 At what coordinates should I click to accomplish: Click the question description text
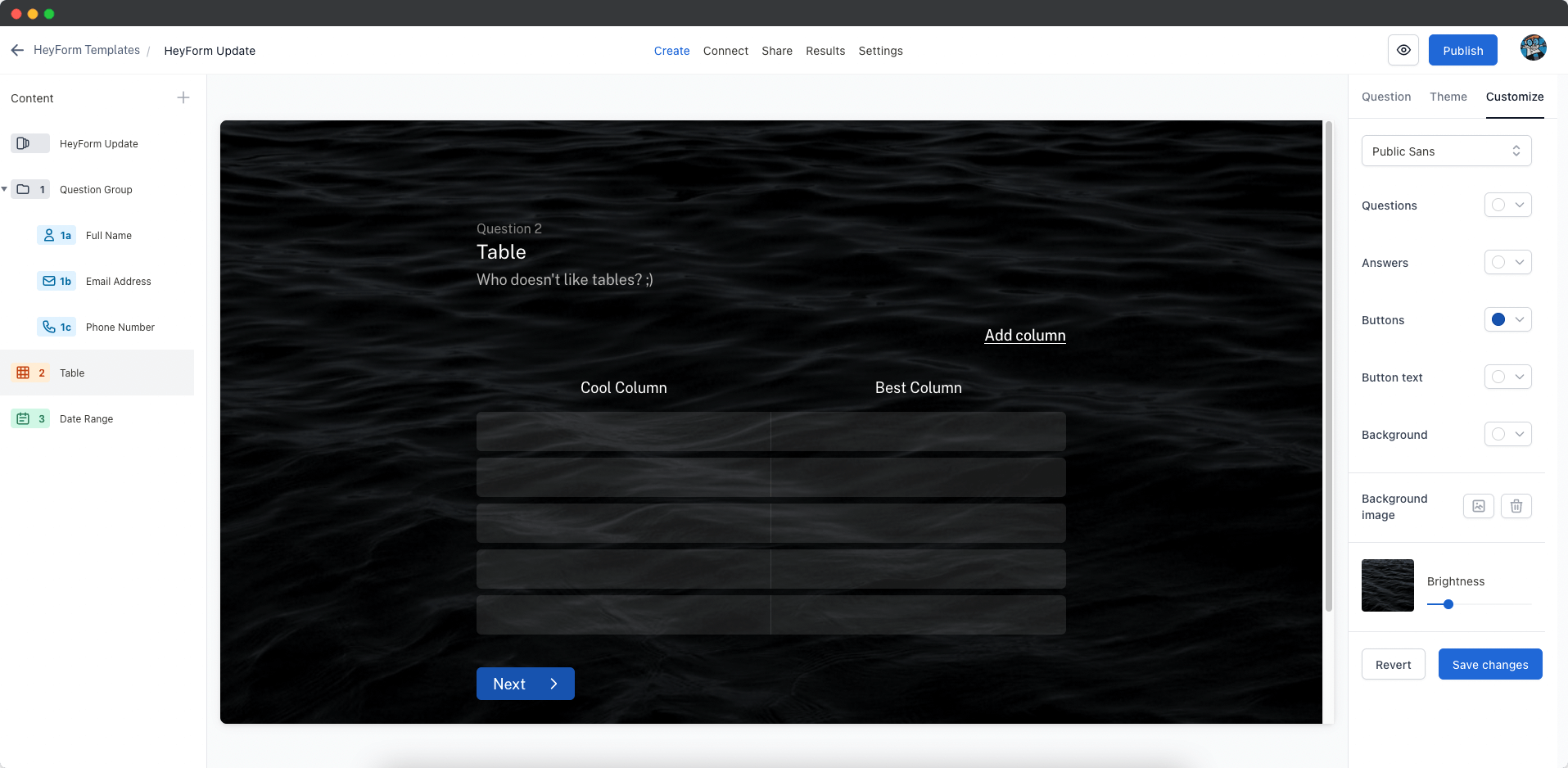(x=565, y=279)
